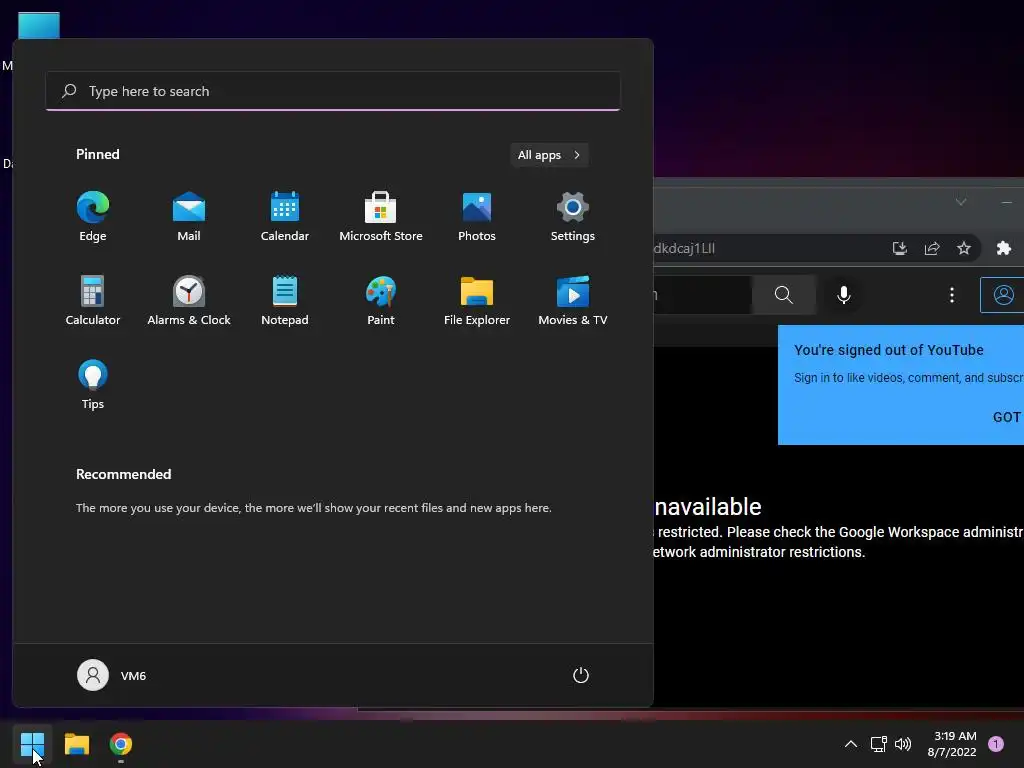Dismiss signed out notice with GOT IT

(x=1008, y=417)
